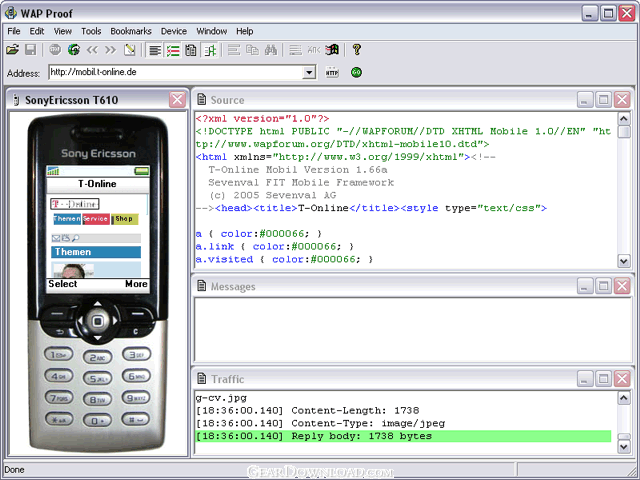Click Source panel scrollbar up arrow
The width and height of the screenshot is (640, 480).
624,119
